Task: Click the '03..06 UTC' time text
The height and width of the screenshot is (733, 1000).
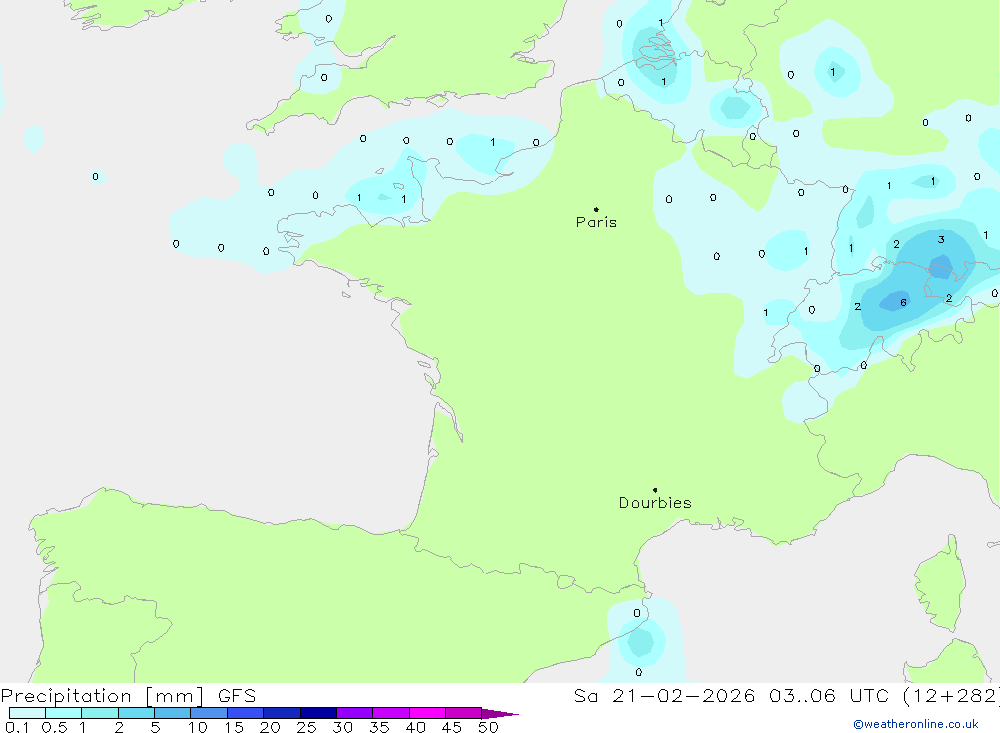Action: click(828, 695)
